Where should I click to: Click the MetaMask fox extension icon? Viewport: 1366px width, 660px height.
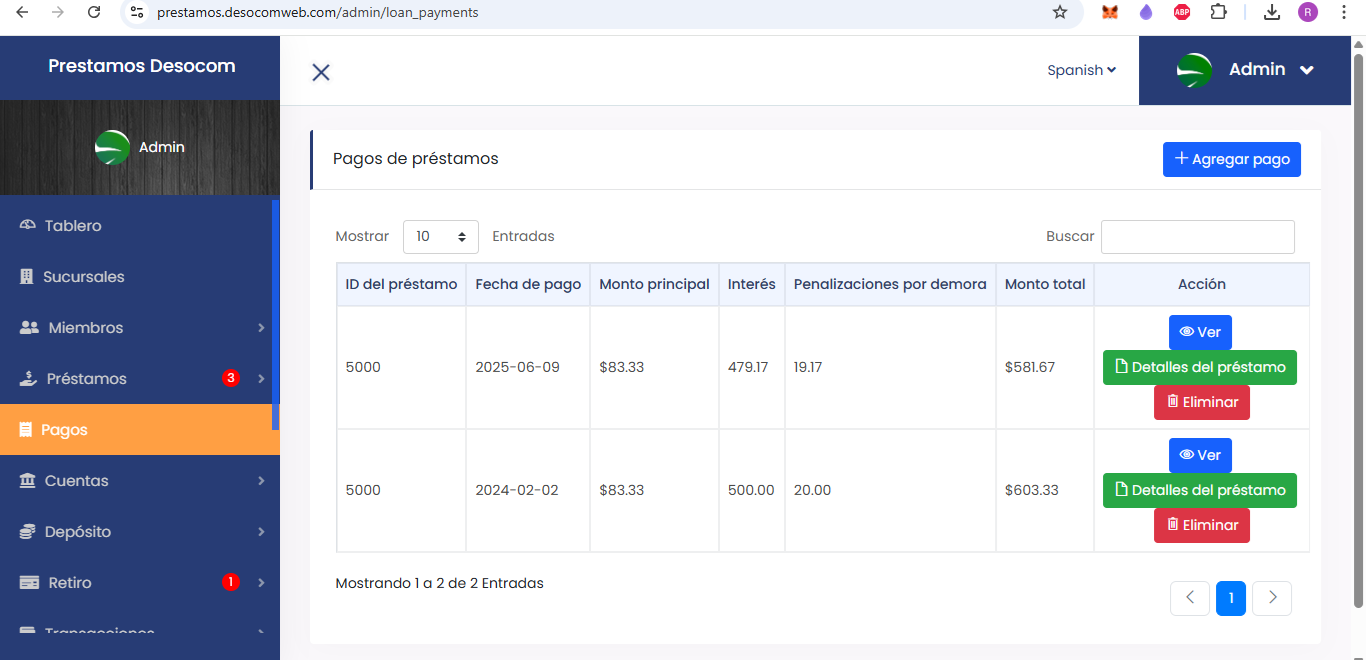[1110, 12]
